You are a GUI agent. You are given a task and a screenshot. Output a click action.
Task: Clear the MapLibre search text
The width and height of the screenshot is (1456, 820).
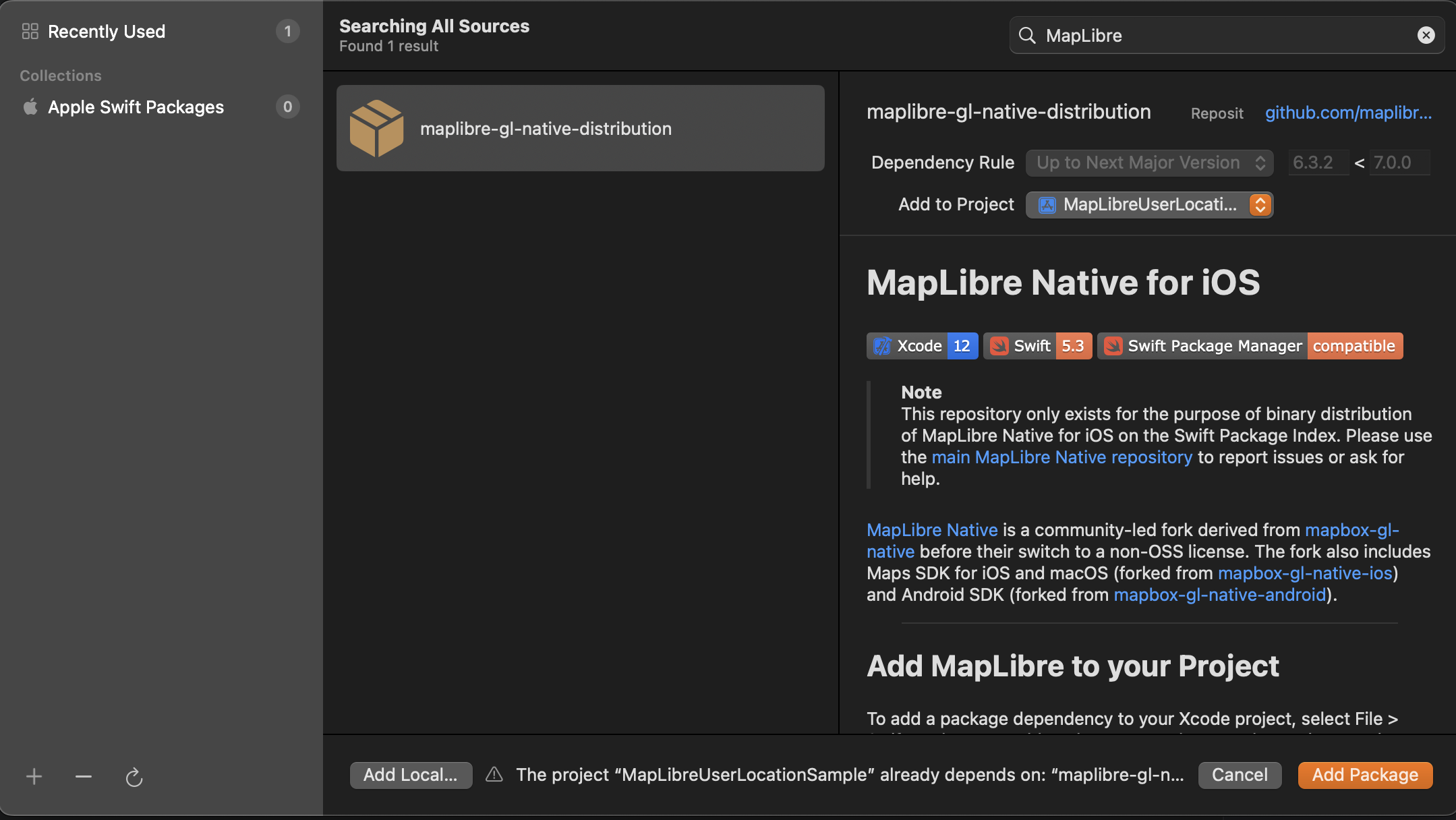1426,35
